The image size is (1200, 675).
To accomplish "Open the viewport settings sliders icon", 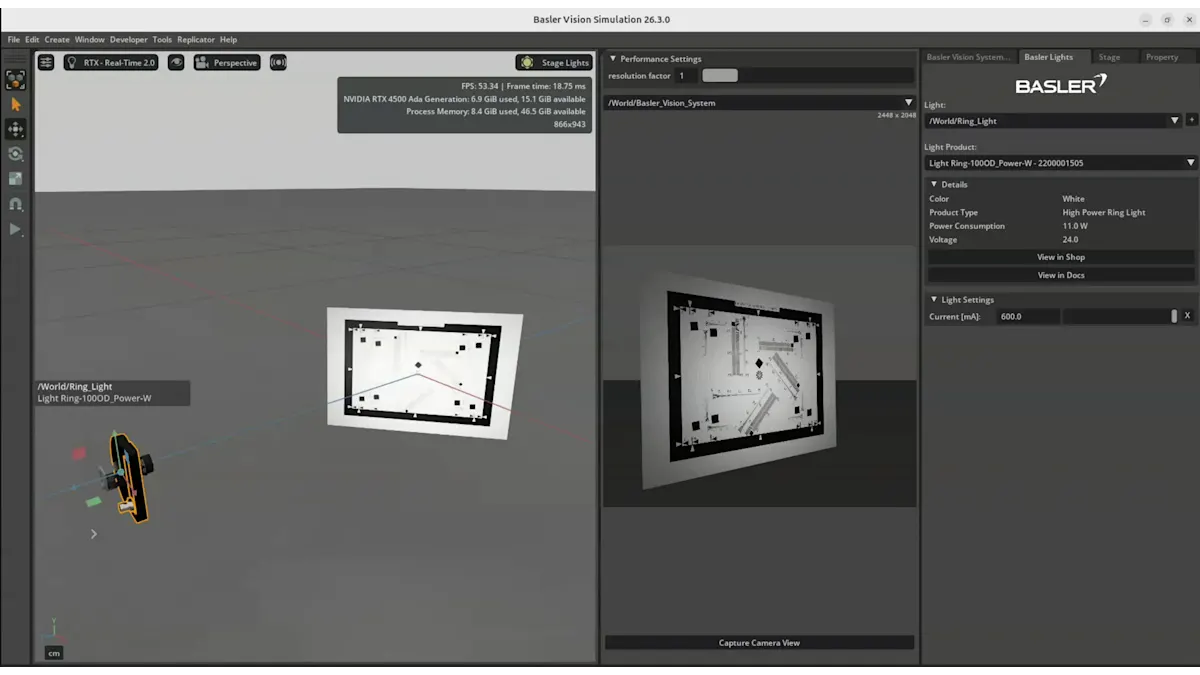I will point(46,62).
